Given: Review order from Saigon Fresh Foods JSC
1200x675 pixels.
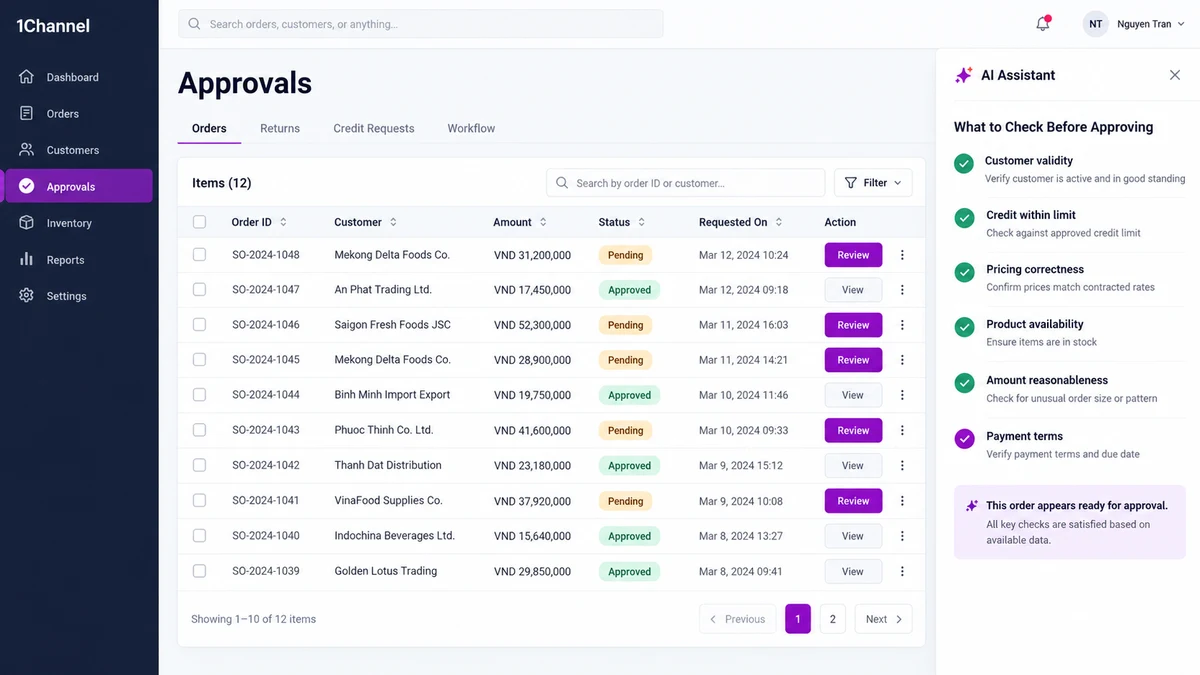Looking at the screenshot, I should pyautogui.click(x=853, y=325).
